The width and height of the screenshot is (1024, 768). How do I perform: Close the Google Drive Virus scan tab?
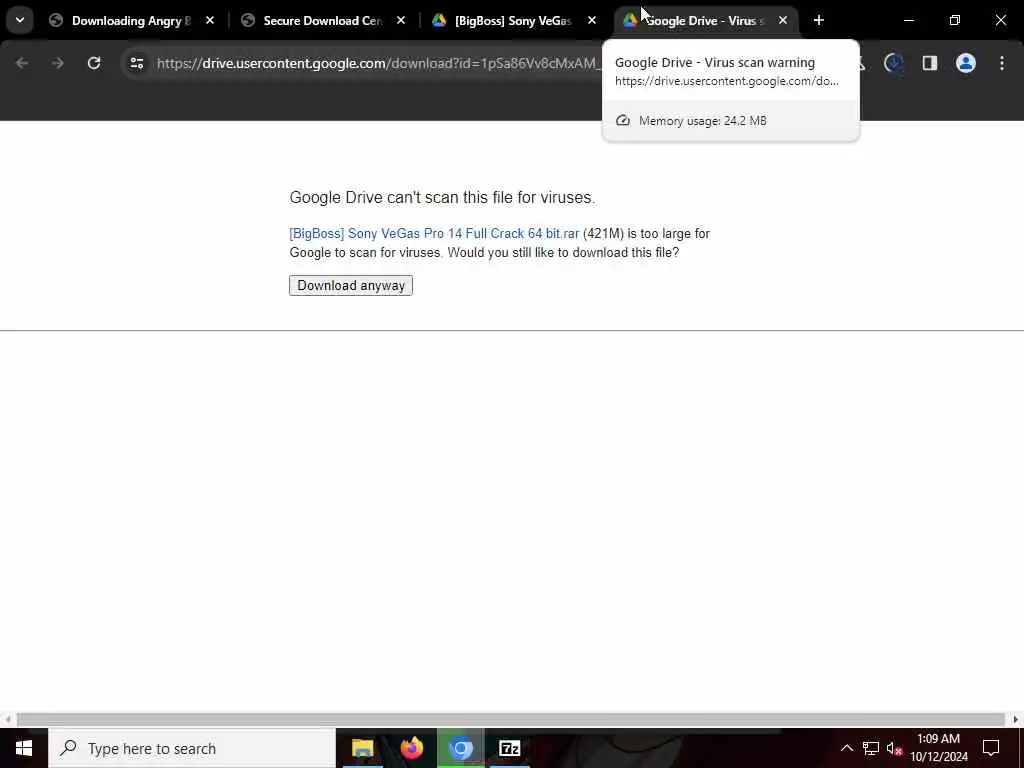point(782,21)
